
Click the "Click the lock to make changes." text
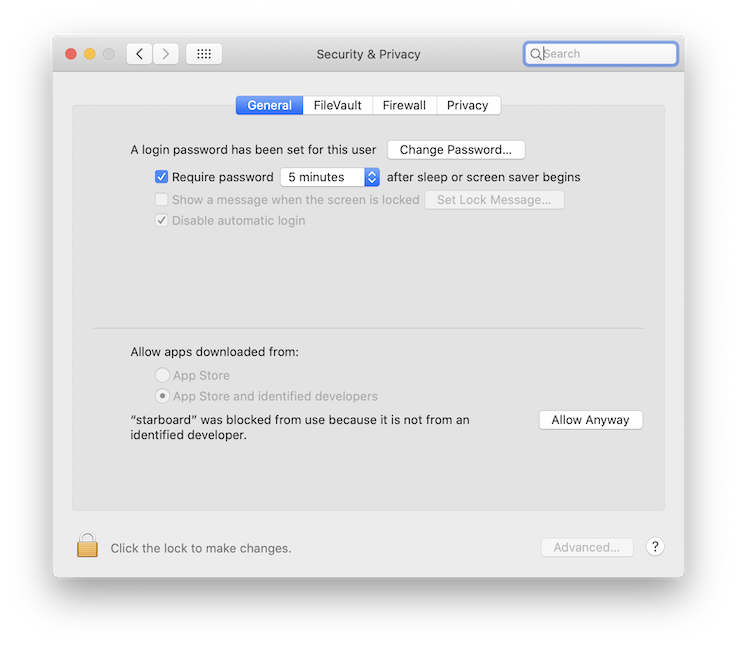[x=201, y=548]
